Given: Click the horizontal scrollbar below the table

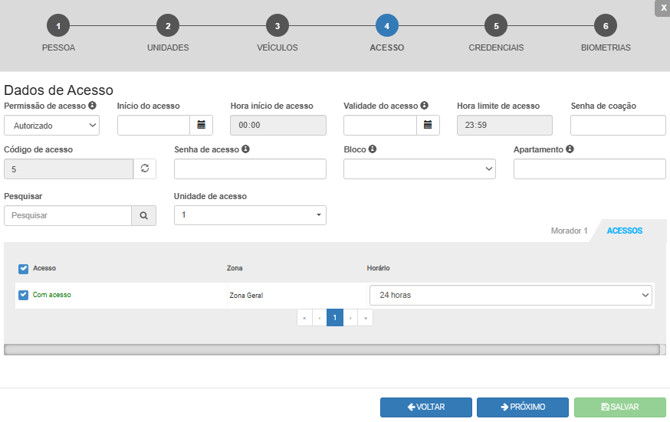Looking at the screenshot, I should click(x=331, y=350).
